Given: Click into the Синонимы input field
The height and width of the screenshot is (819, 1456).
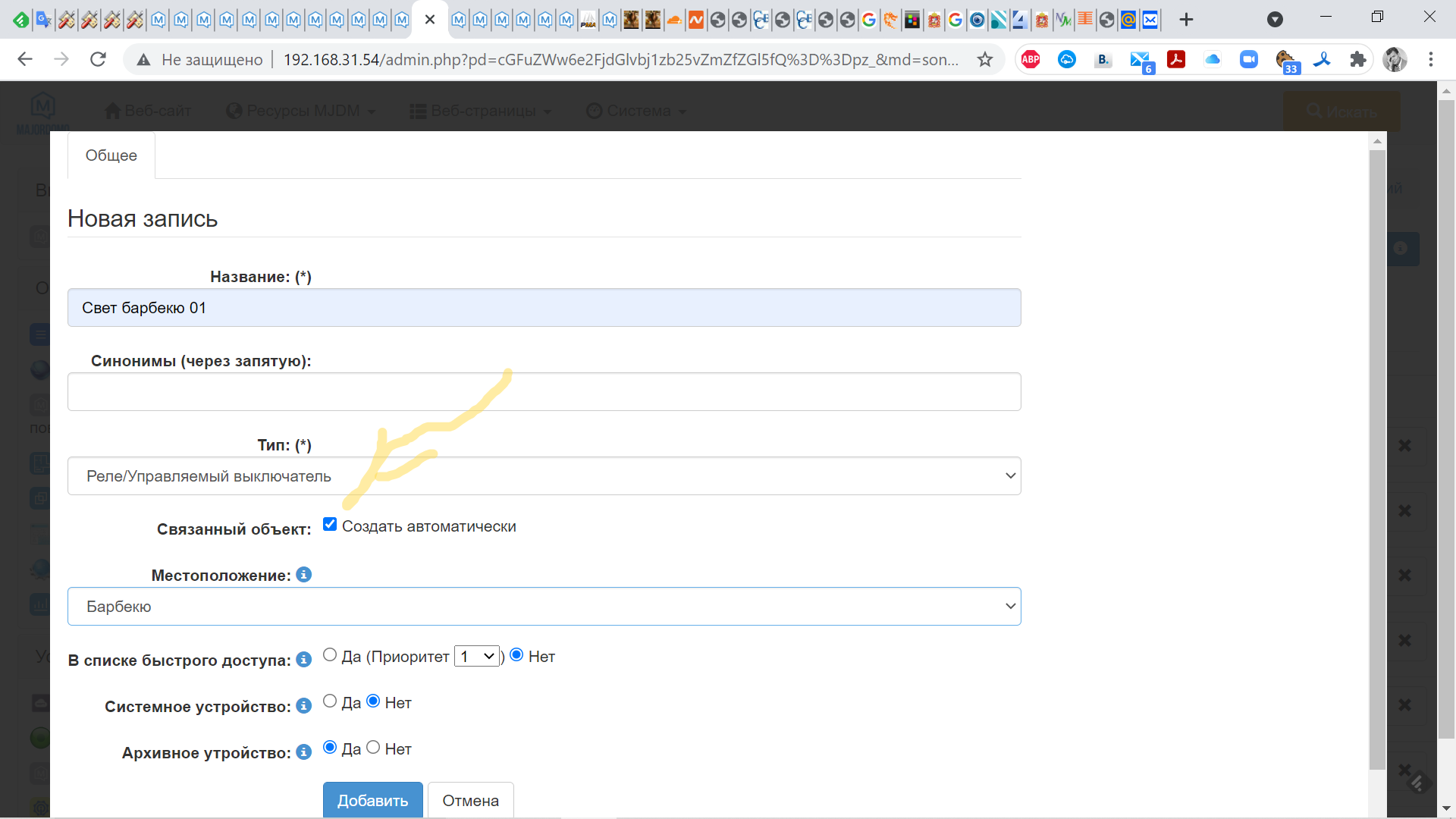Looking at the screenshot, I should coord(544,392).
